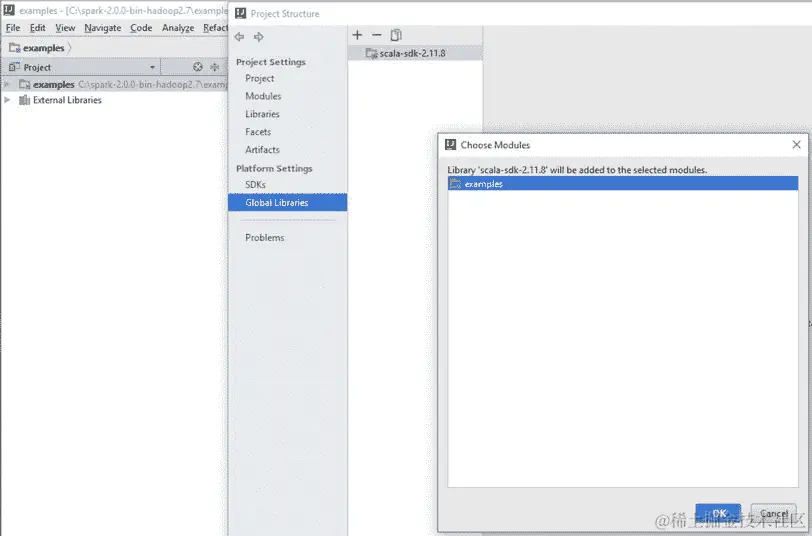Click the add library plus icon
The width and height of the screenshot is (812, 536).
tap(357, 35)
